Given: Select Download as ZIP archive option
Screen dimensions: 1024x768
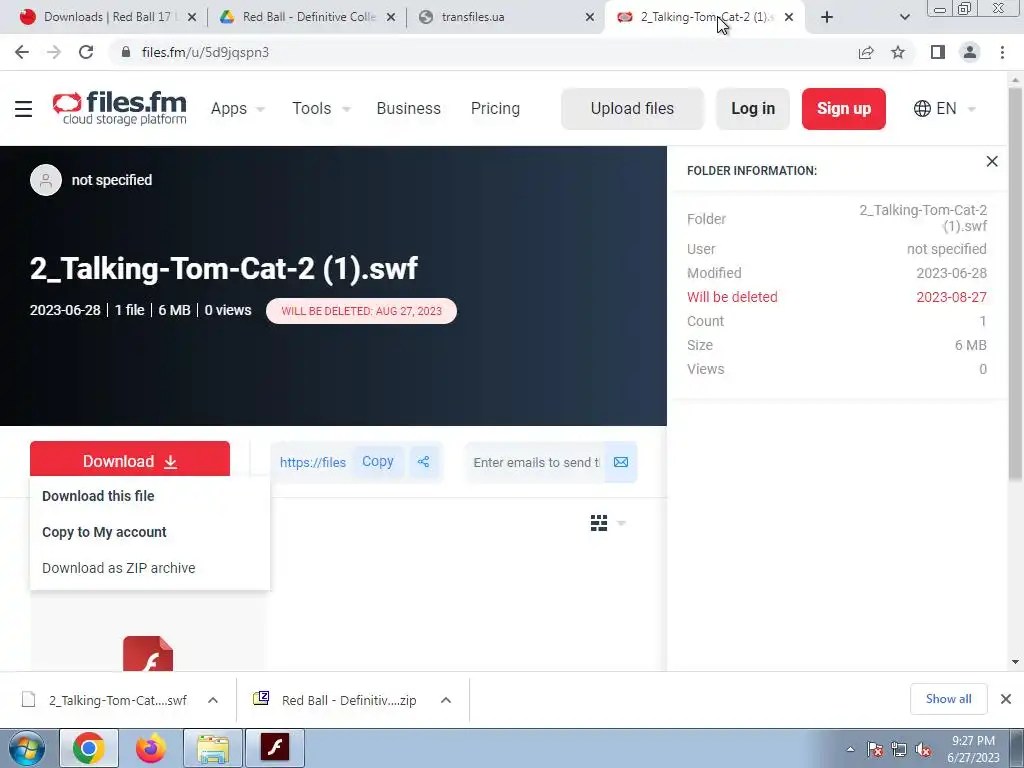Looking at the screenshot, I should click(x=118, y=568).
